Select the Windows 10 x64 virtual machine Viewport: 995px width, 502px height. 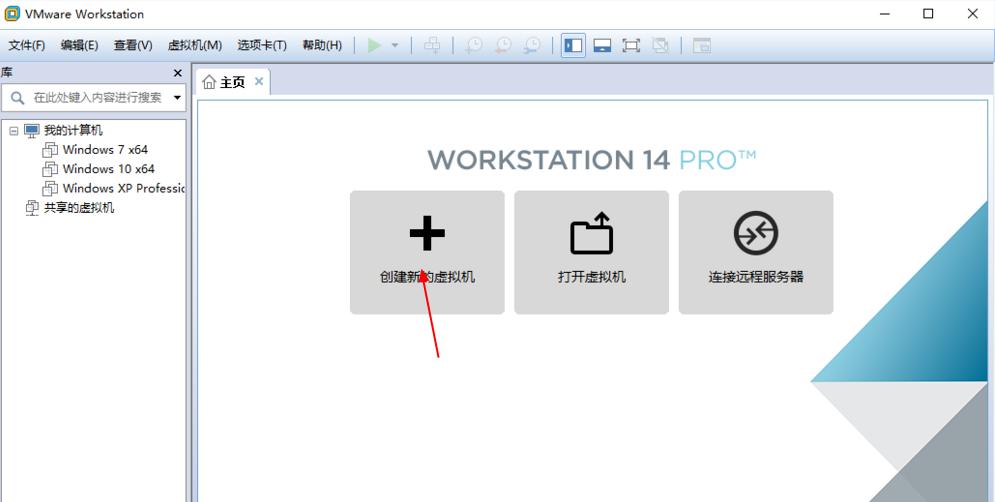click(x=109, y=169)
